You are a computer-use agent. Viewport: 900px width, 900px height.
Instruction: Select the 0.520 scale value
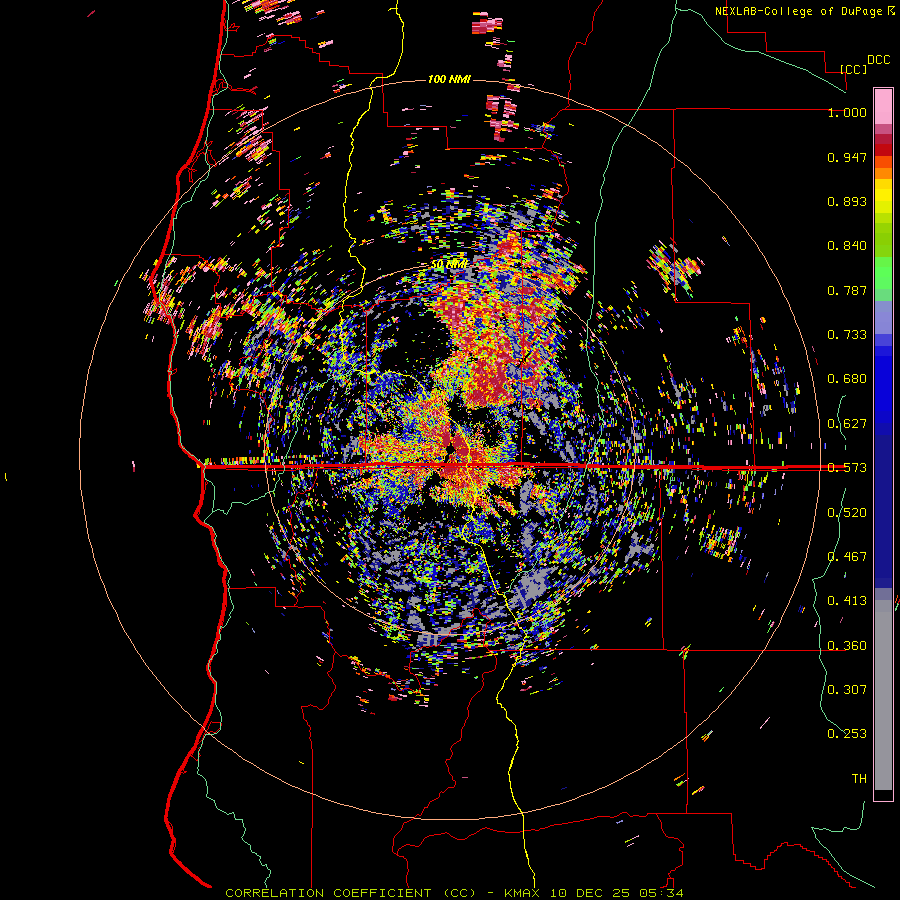pos(847,513)
